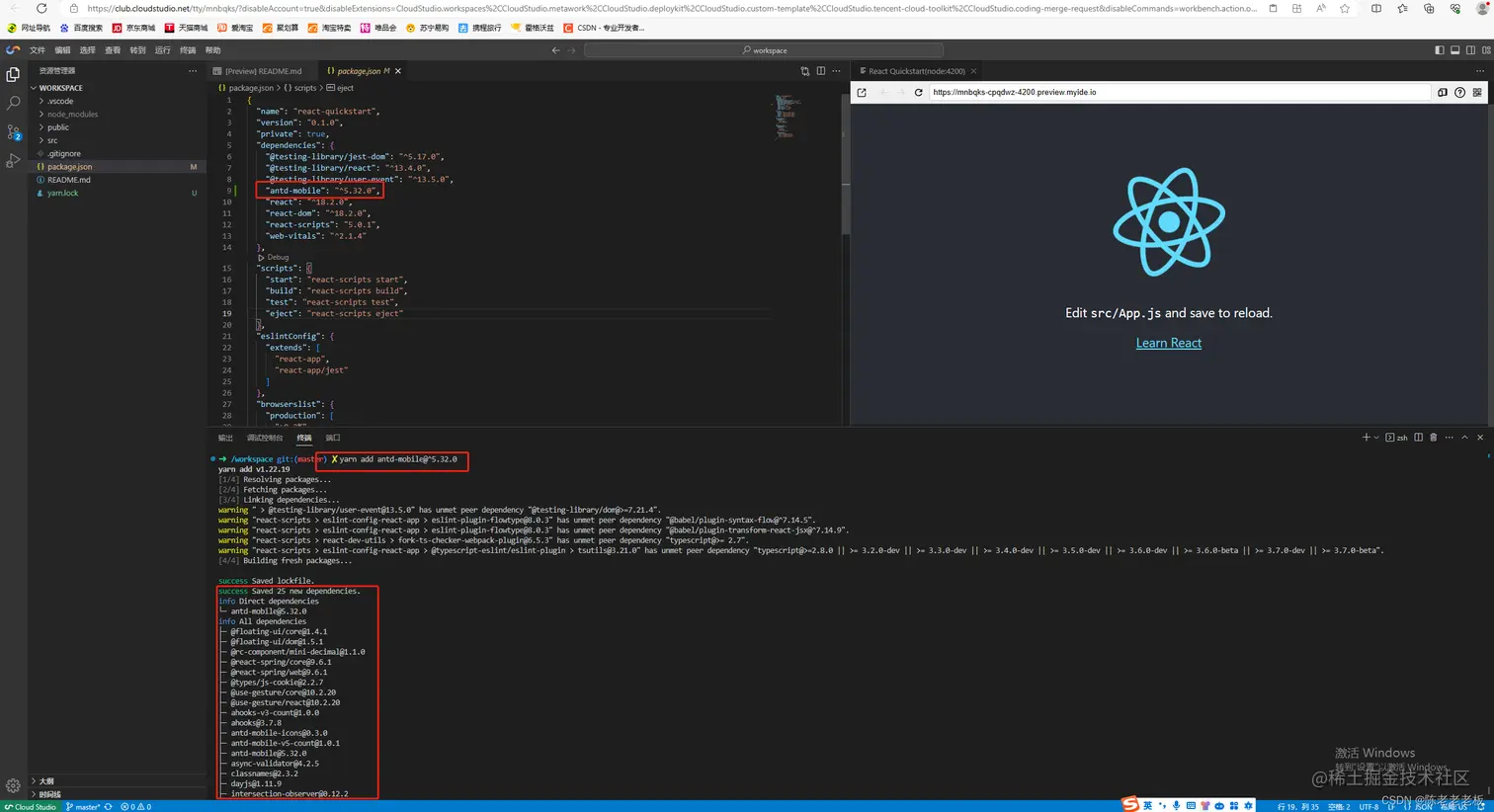This screenshot has width=1494, height=812.
Task: Open Run and Debug view
Action: pos(13,160)
